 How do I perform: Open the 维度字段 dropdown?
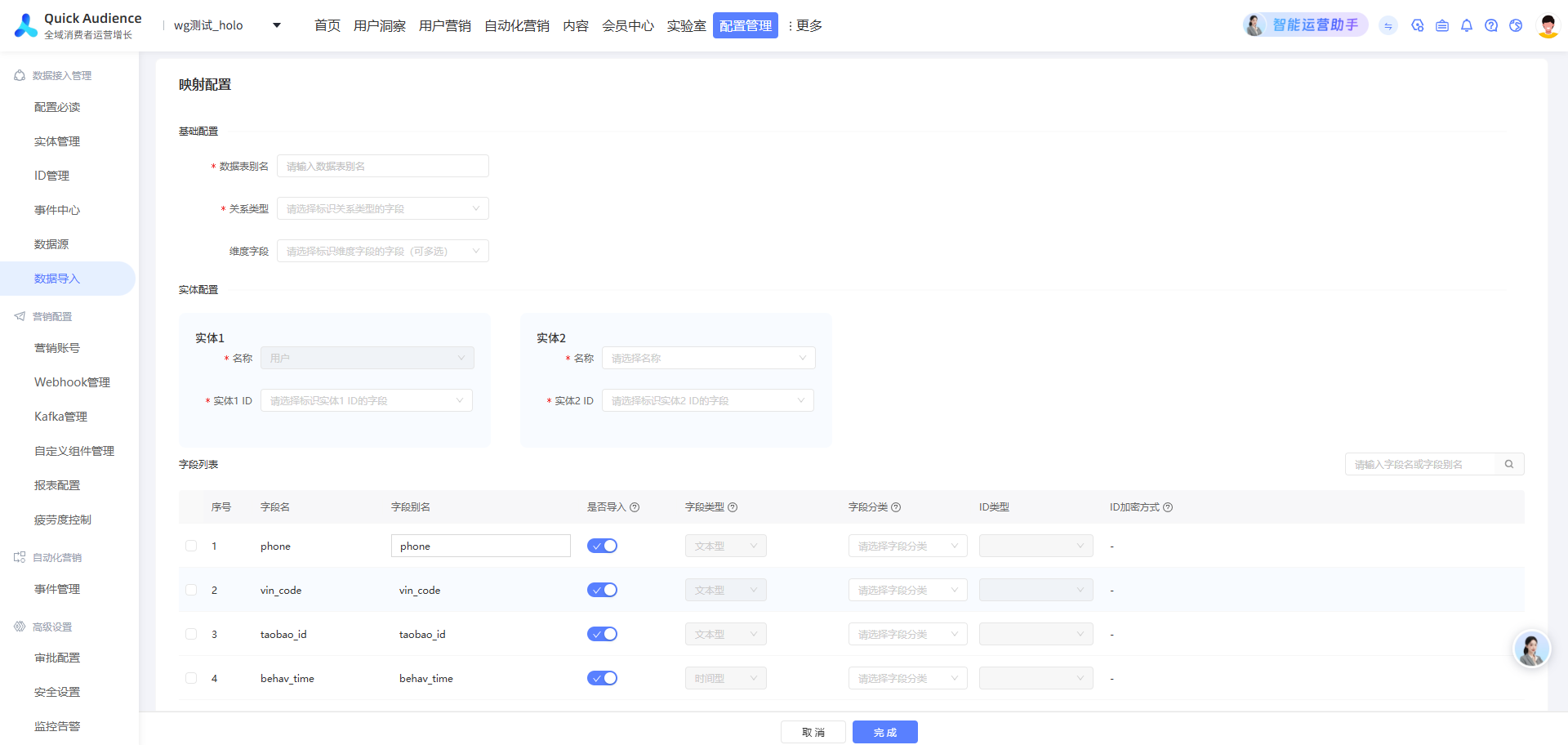tap(383, 251)
